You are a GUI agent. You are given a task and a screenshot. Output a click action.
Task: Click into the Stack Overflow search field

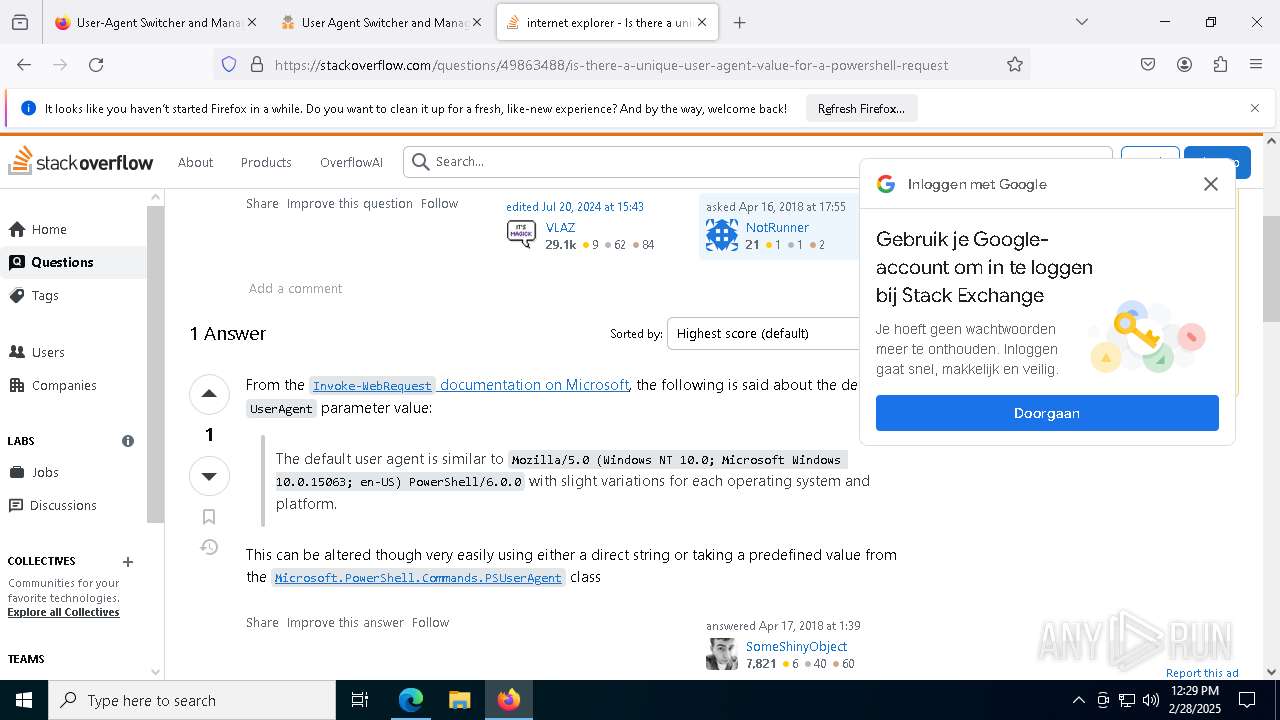[758, 161]
